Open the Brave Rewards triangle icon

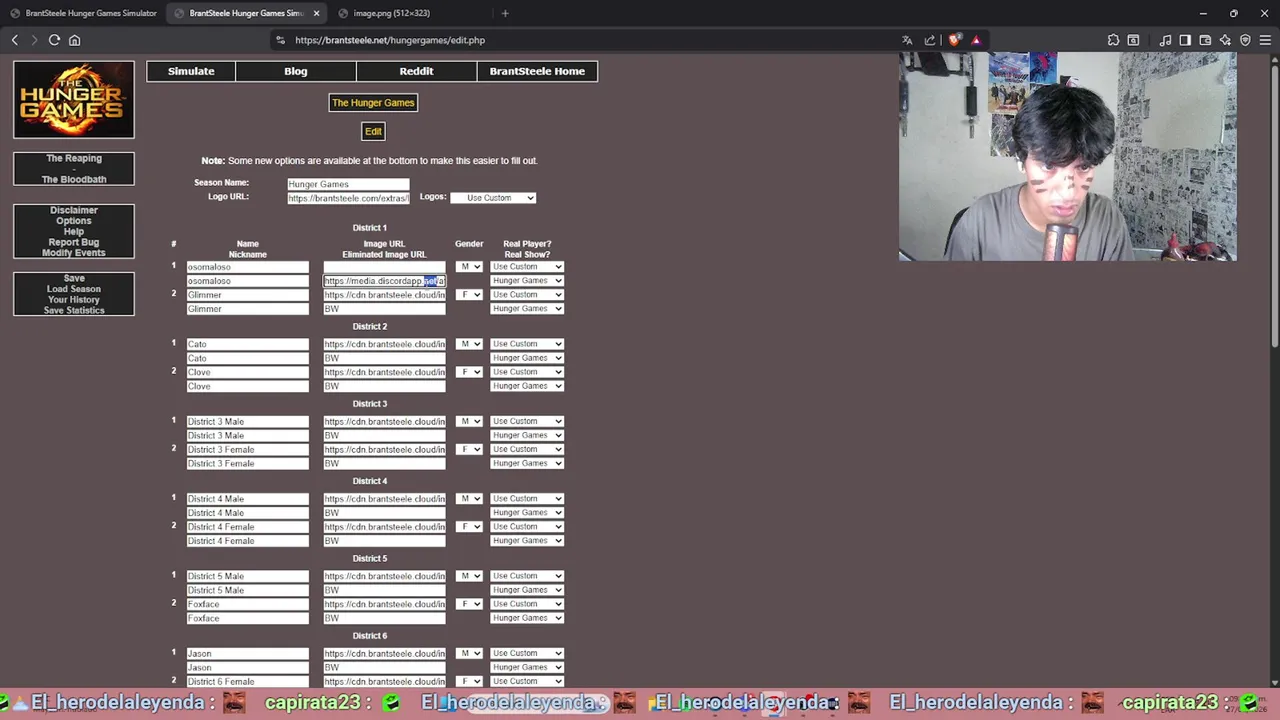click(x=976, y=40)
